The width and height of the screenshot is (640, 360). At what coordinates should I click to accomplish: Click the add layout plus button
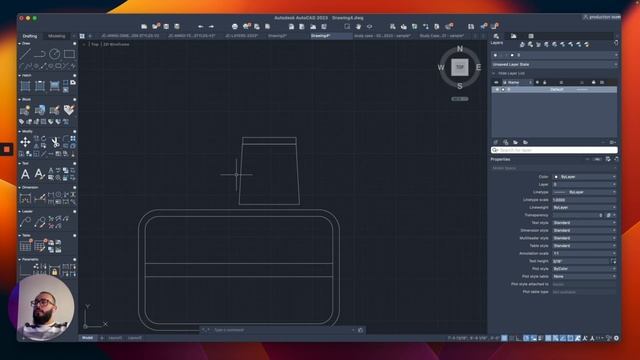pos(102,338)
